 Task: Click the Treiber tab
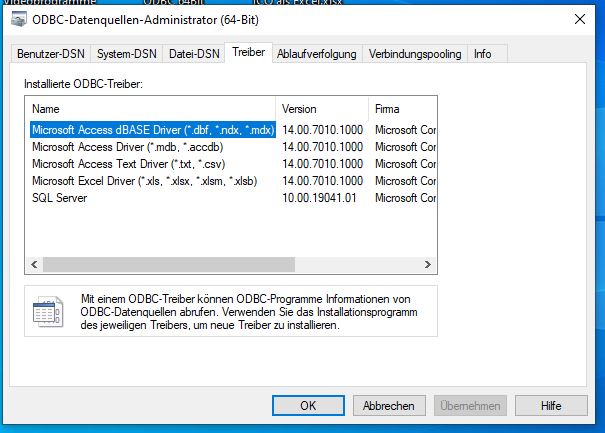coord(248,52)
